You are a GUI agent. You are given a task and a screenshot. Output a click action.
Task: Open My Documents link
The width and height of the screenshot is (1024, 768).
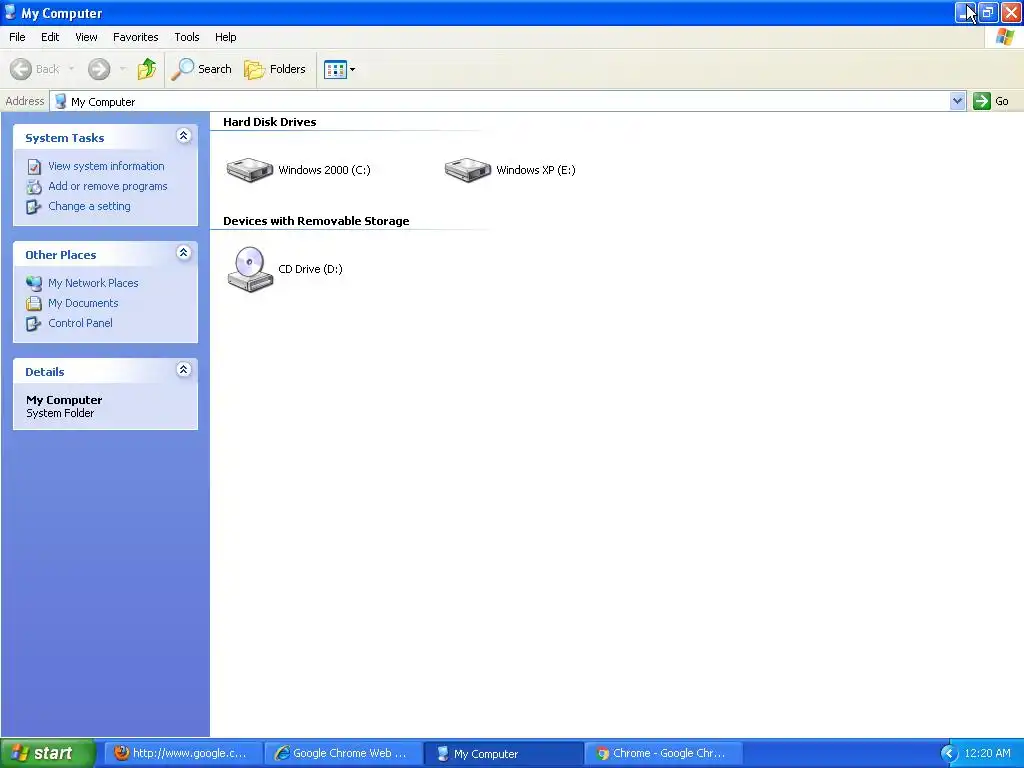pyautogui.click(x=83, y=303)
